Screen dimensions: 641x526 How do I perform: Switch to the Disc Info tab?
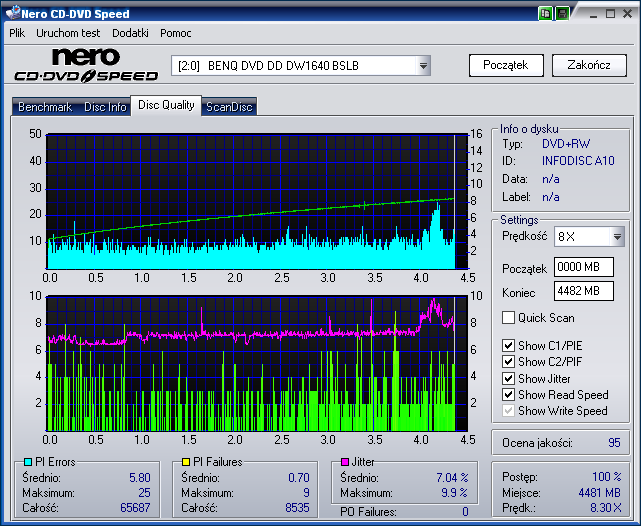[x=105, y=107]
